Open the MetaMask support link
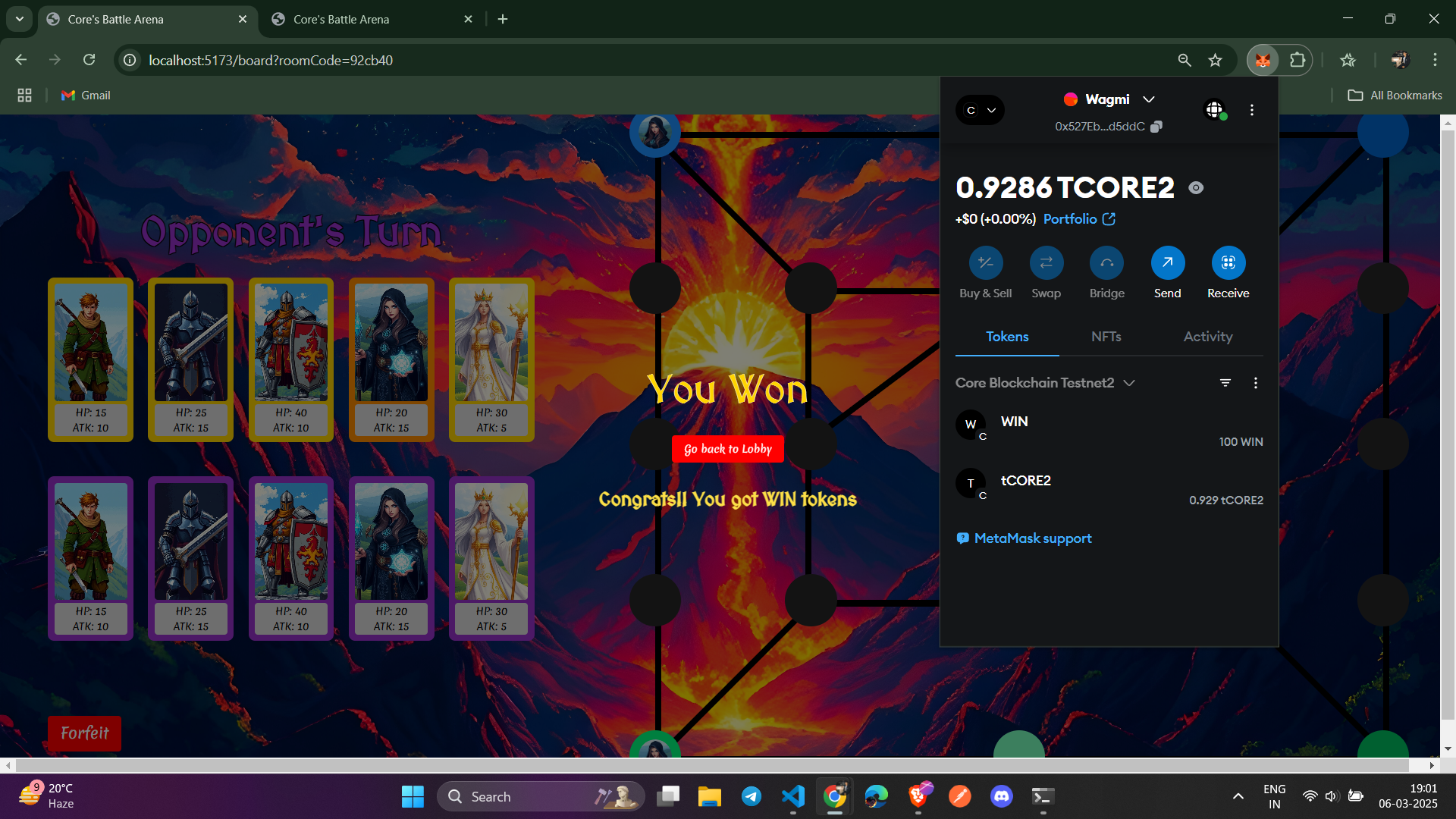This screenshot has height=819, width=1456. tap(1025, 538)
